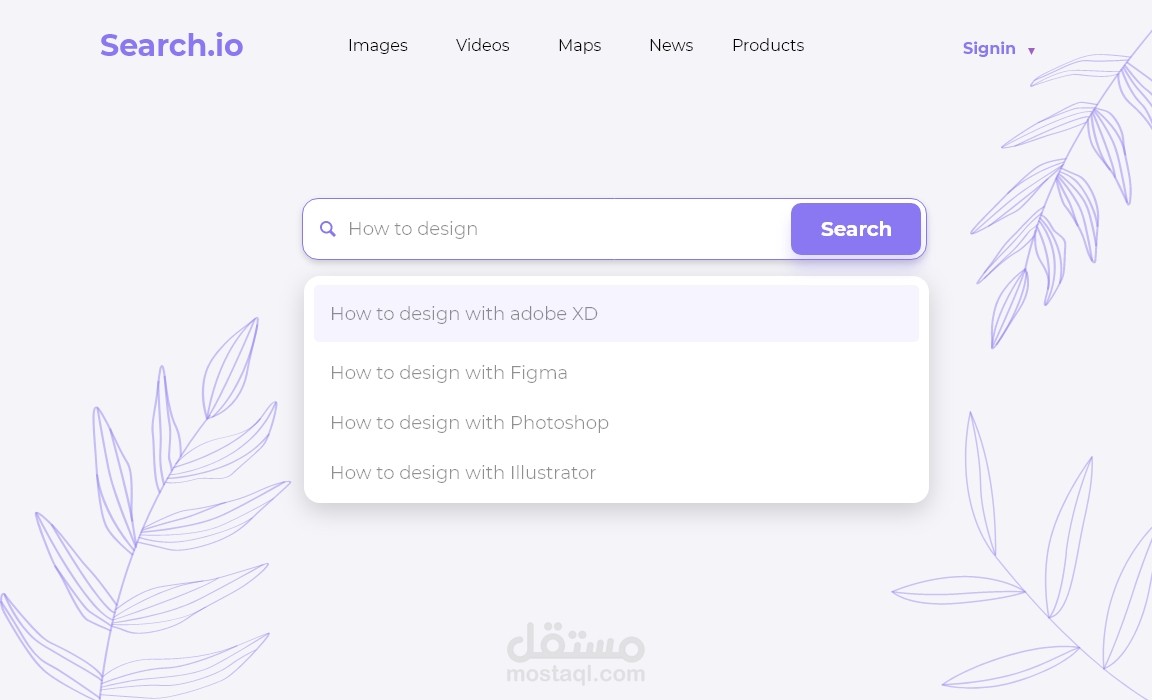Click the magnifying glass icon in search bar
The height and width of the screenshot is (700, 1152).
click(x=328, y=229)
